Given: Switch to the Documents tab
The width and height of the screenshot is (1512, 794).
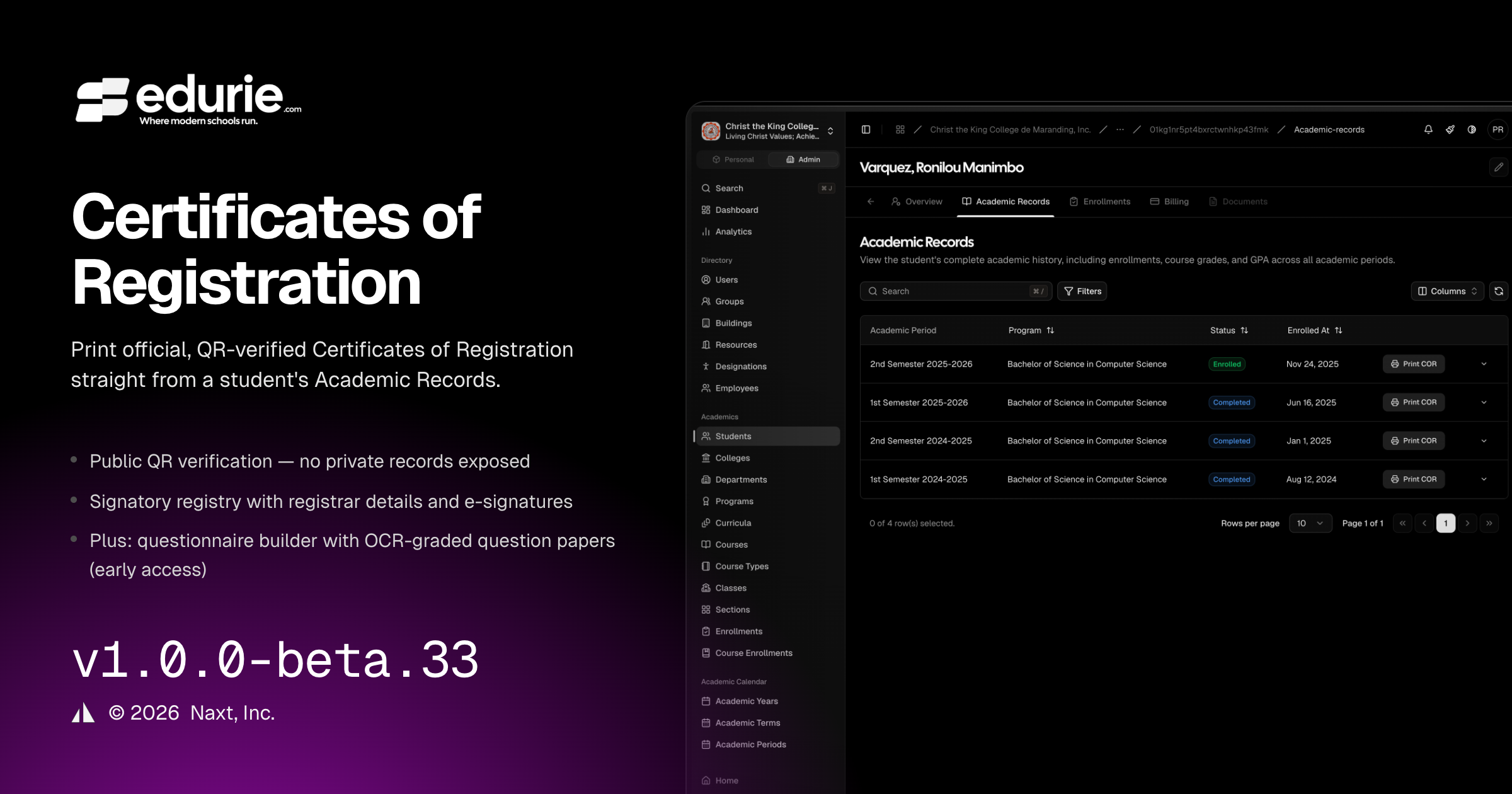Looking at the screenshot, I should click(1238, 202).
